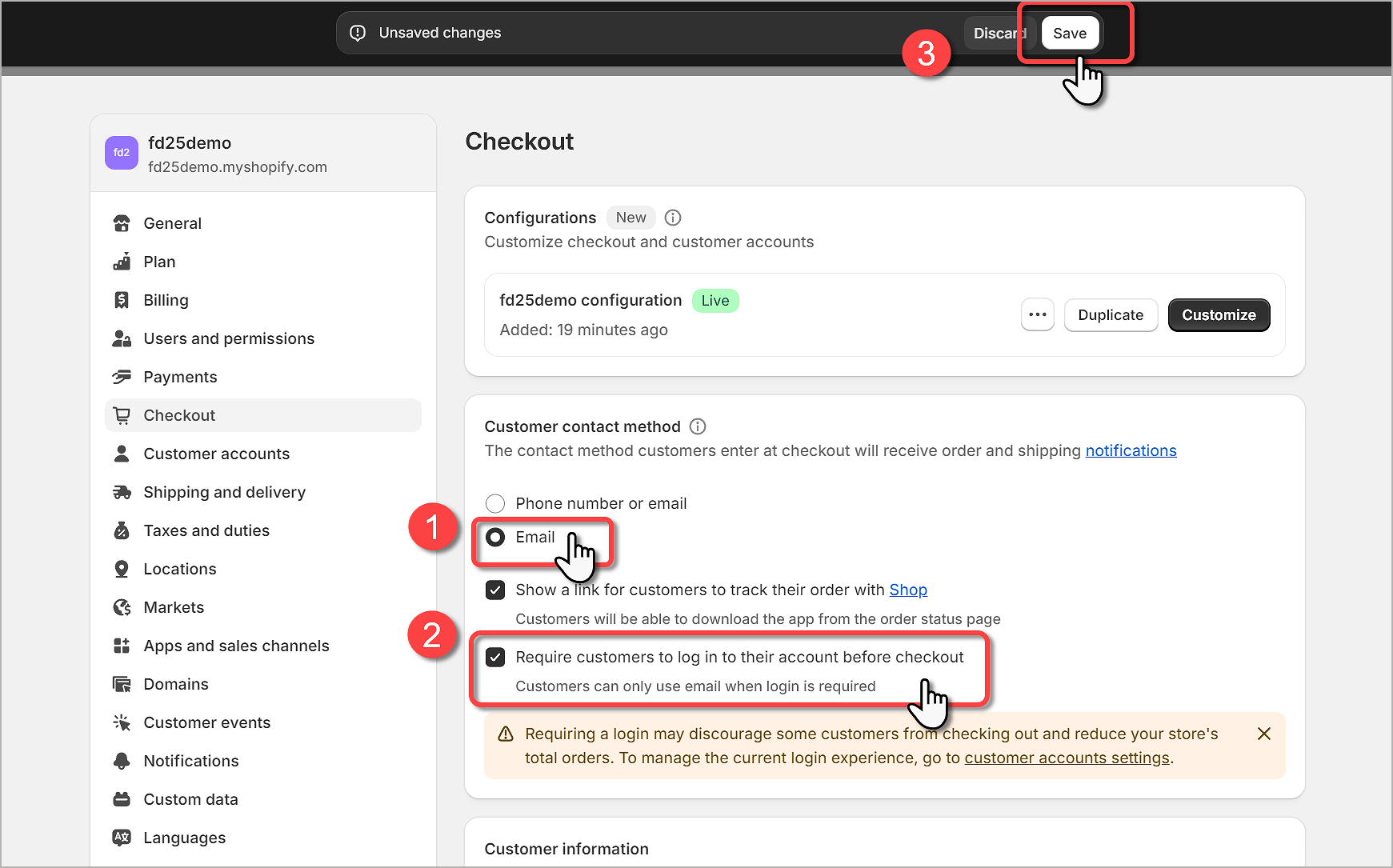The height and width of the screenshot is (868, 1393).
Task: Click the General settings store icon
Action: click(x=122, y=223)
